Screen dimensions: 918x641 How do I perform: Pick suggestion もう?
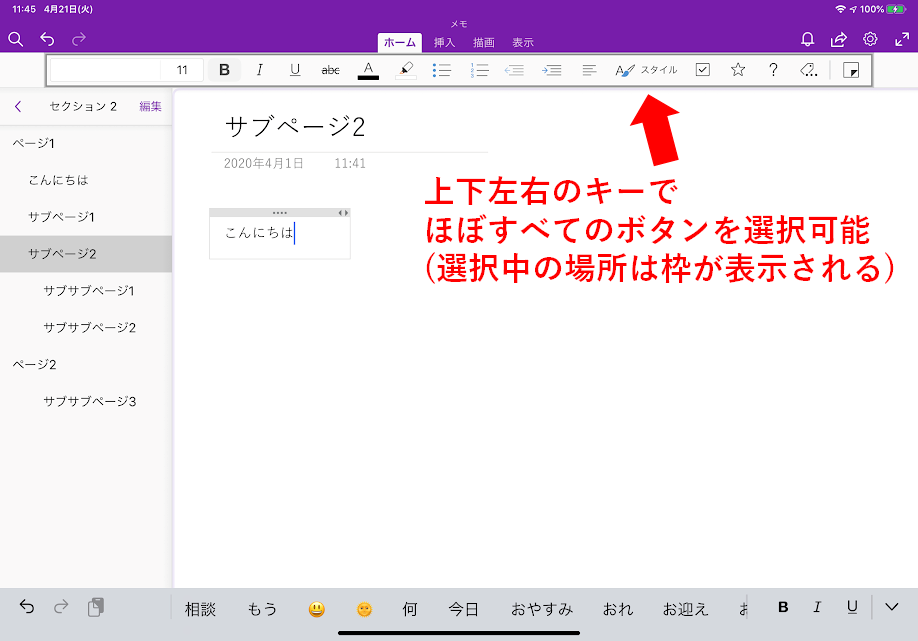coord(262,609)
